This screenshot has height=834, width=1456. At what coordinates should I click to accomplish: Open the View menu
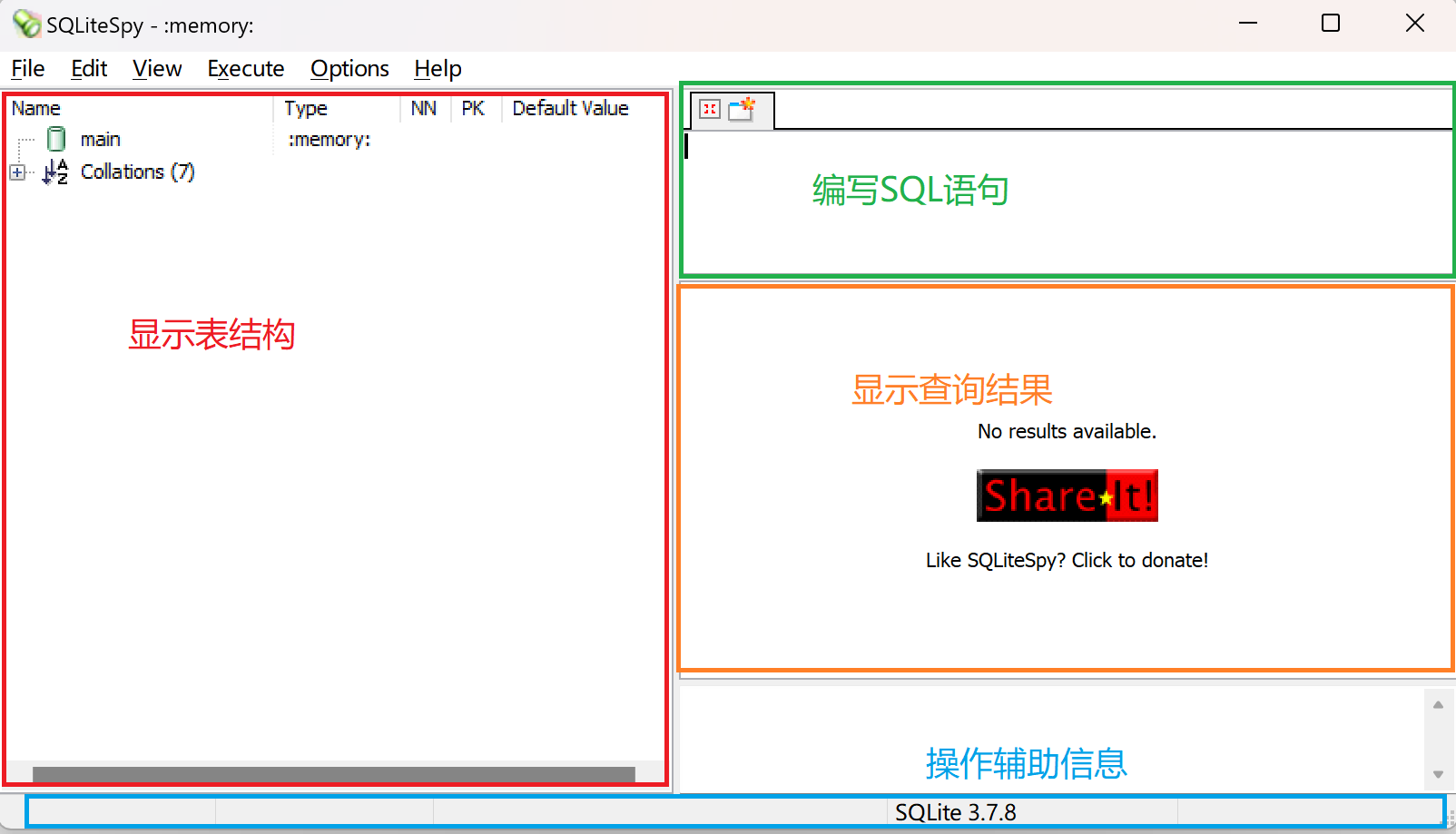pyautogui.click(x=156, y=68)
